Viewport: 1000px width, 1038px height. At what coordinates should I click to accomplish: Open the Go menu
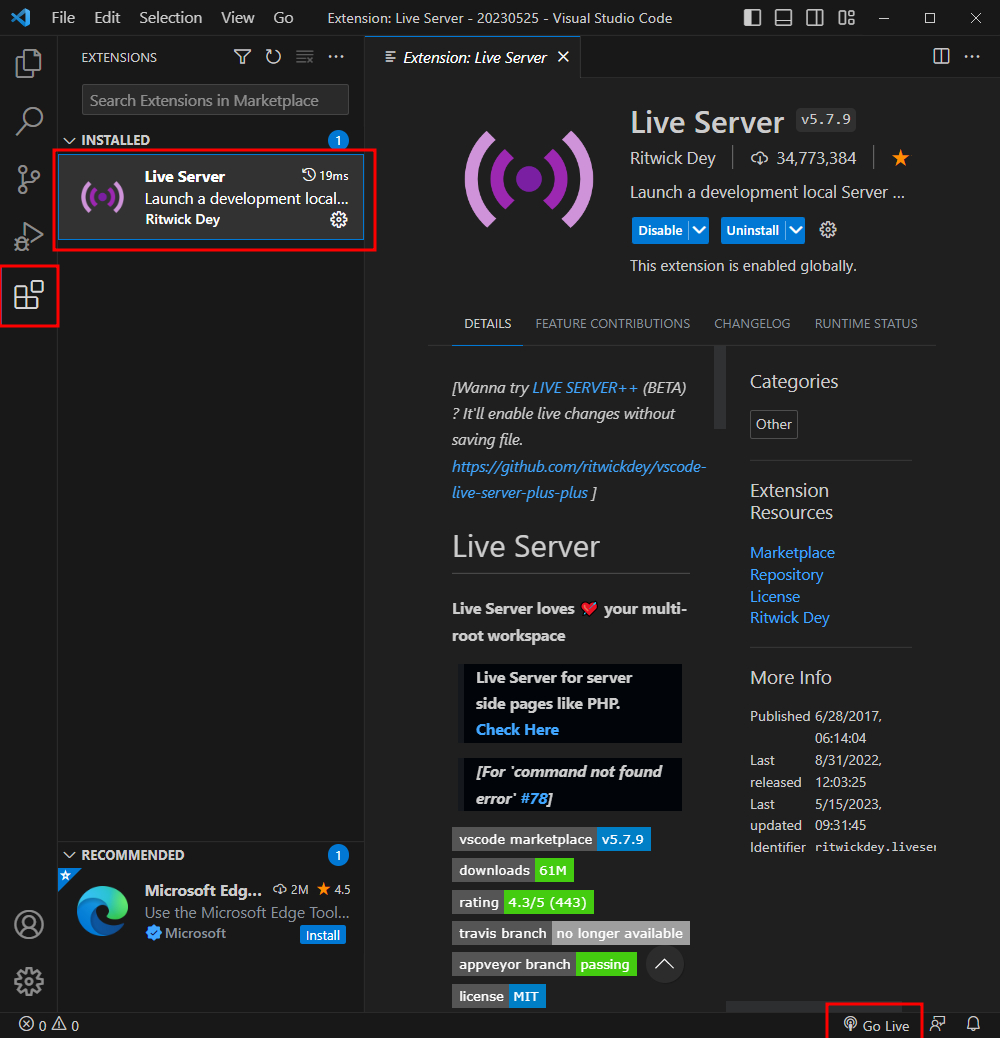pos(283,18)
